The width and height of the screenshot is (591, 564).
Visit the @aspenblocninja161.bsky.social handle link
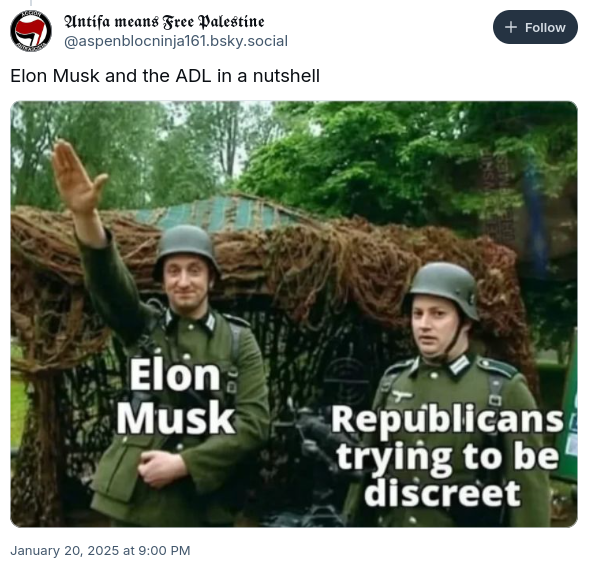(x=176, y=41)
